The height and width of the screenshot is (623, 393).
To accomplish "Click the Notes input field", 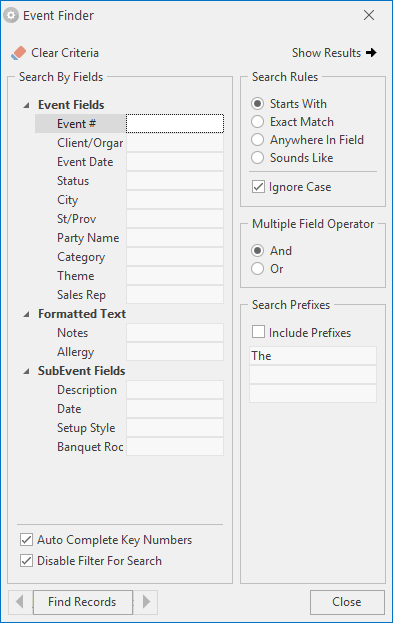I will (x=175, y=333).
